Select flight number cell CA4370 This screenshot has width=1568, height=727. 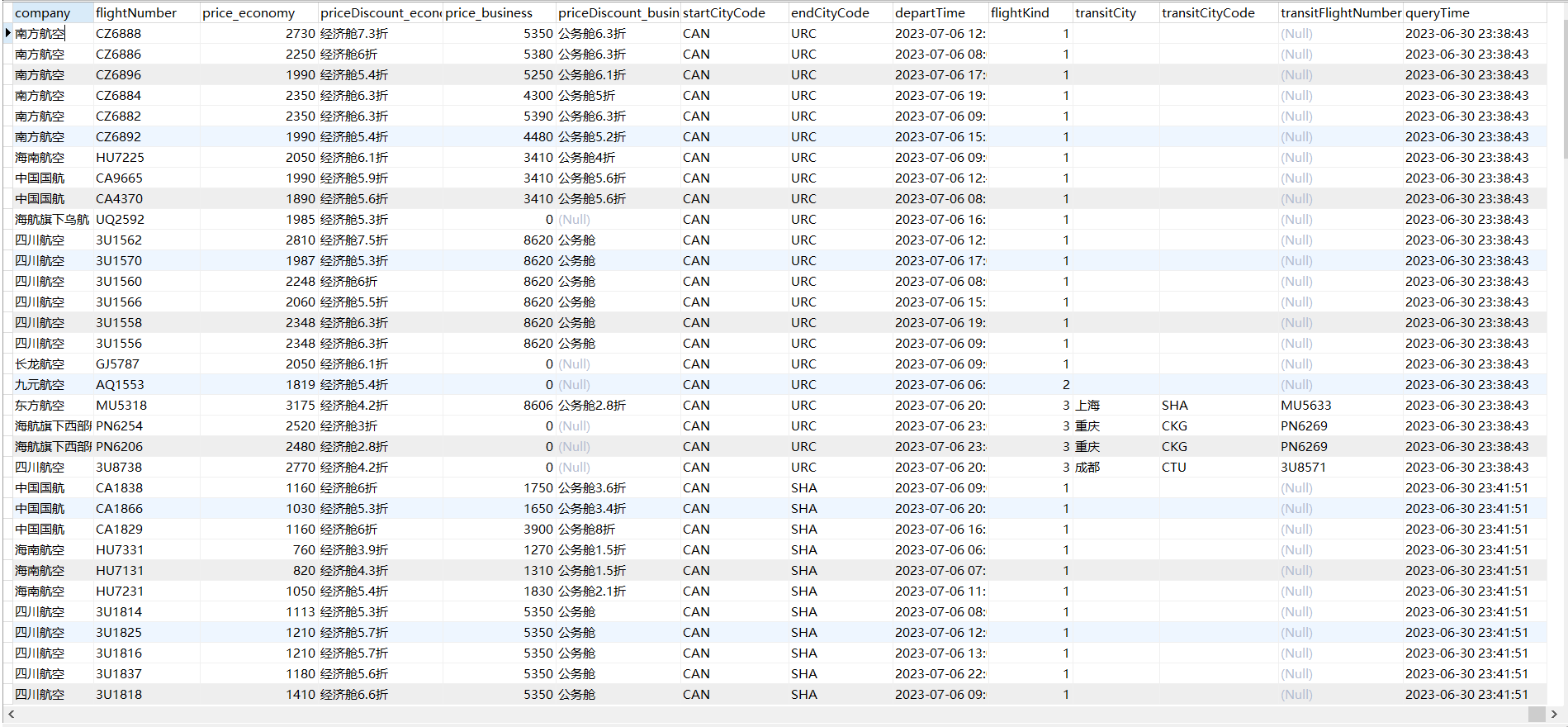point(146,198)
